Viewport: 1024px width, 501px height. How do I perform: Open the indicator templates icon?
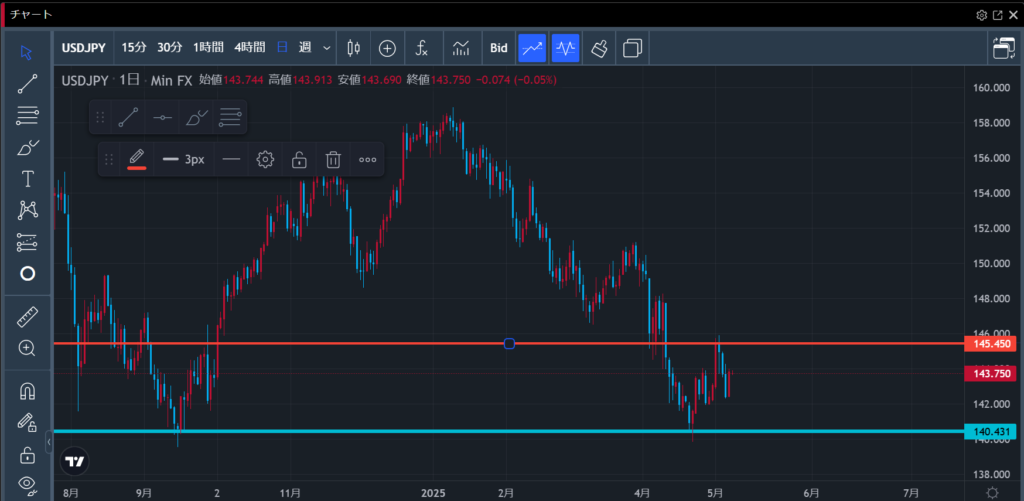(x=461, y=48)
